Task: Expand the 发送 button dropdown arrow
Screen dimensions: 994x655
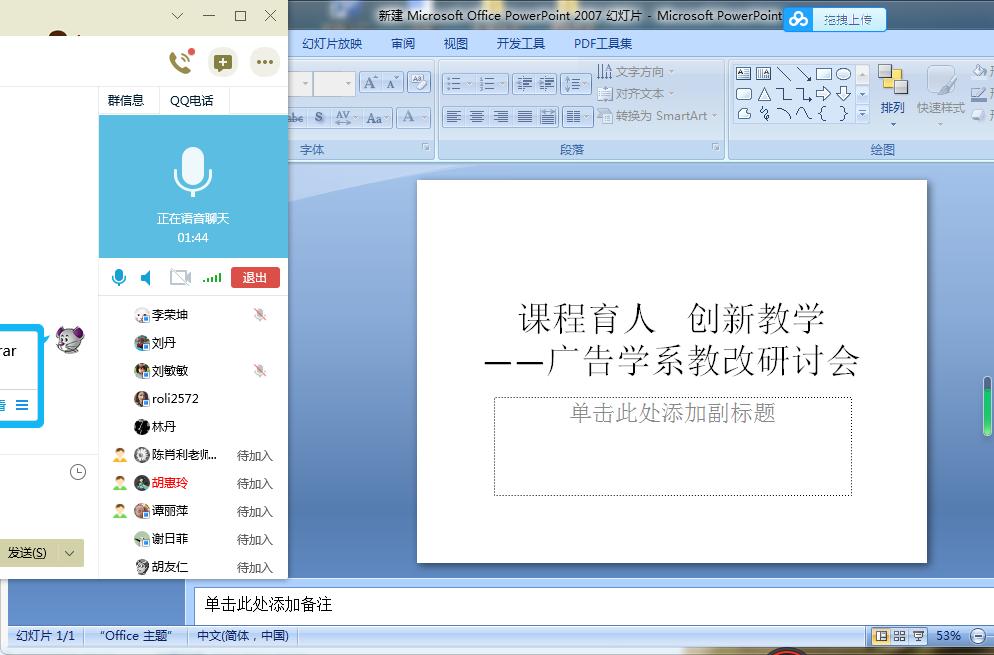Action: coord(69,553)
